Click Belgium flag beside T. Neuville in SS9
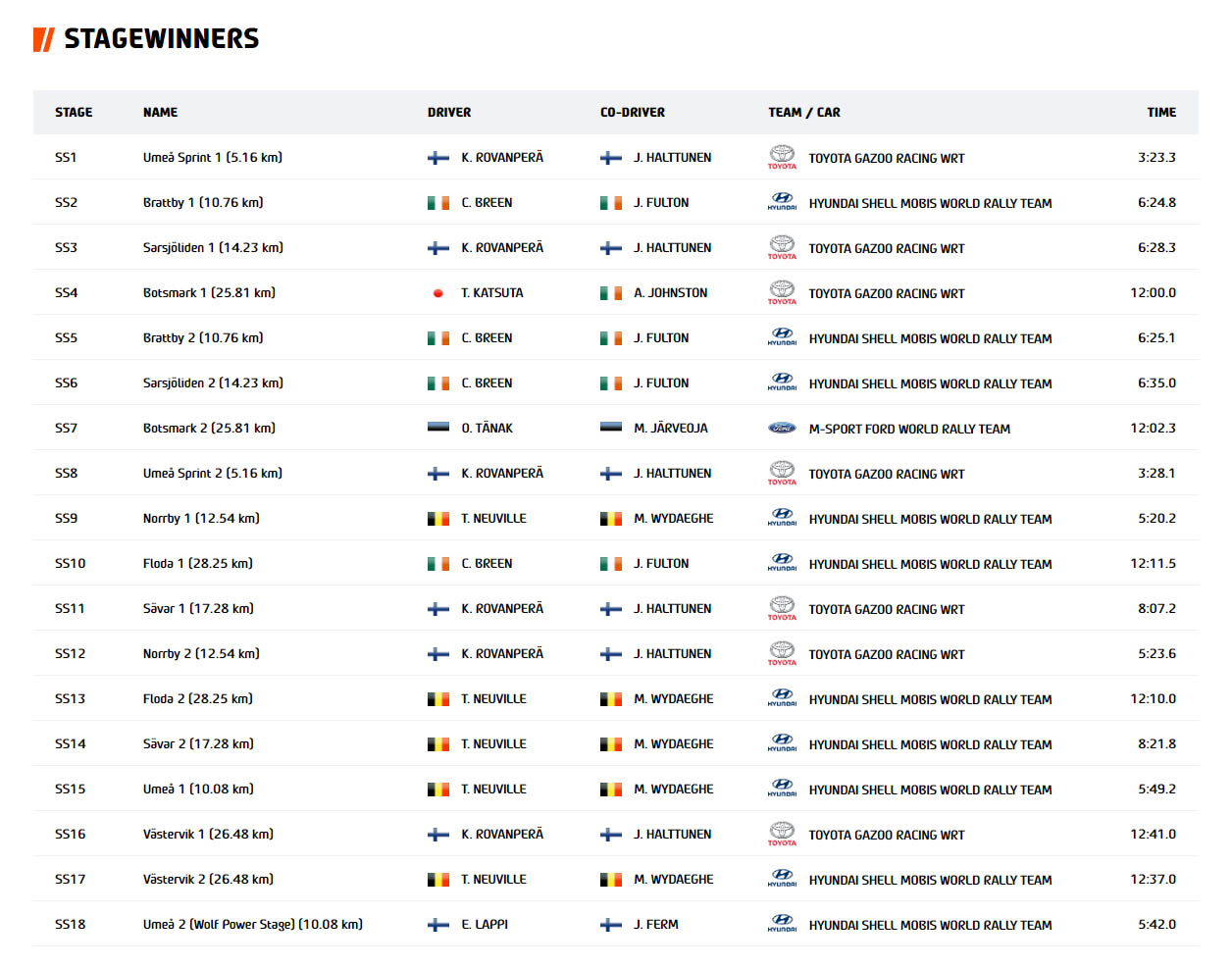 [x=438, y=519]
